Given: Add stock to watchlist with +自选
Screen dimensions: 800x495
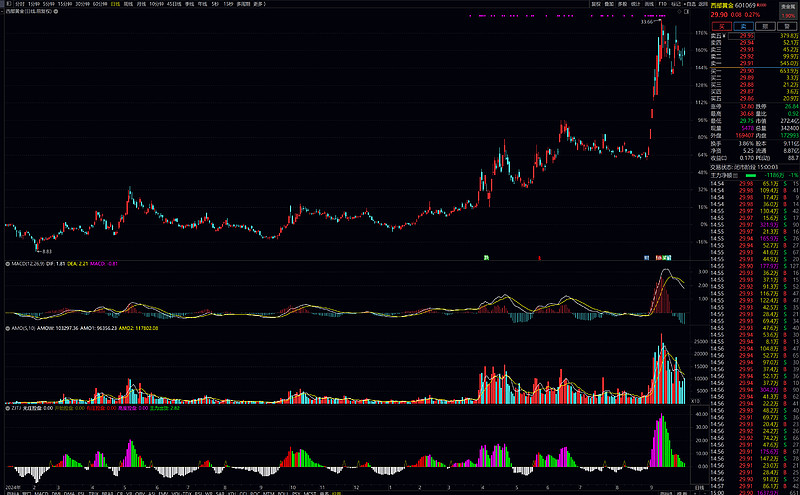Looking at the screenshot, I should coord(690,4).
